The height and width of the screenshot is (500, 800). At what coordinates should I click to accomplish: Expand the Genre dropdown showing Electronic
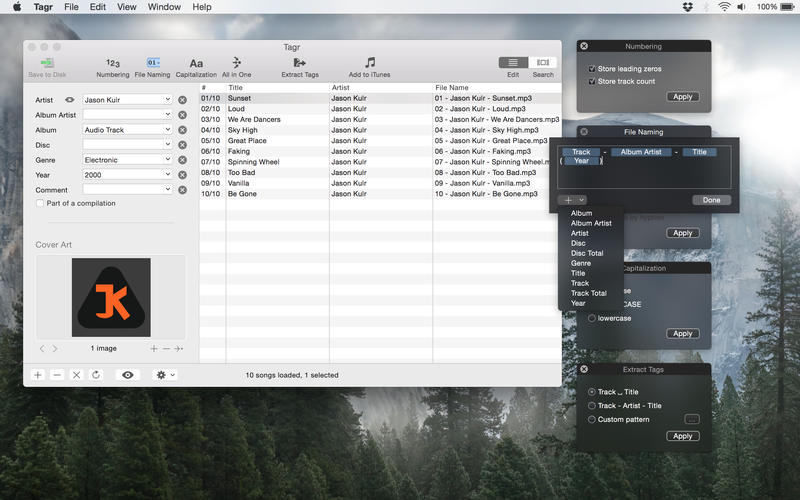pyautogui.click(x=167, y=160)
